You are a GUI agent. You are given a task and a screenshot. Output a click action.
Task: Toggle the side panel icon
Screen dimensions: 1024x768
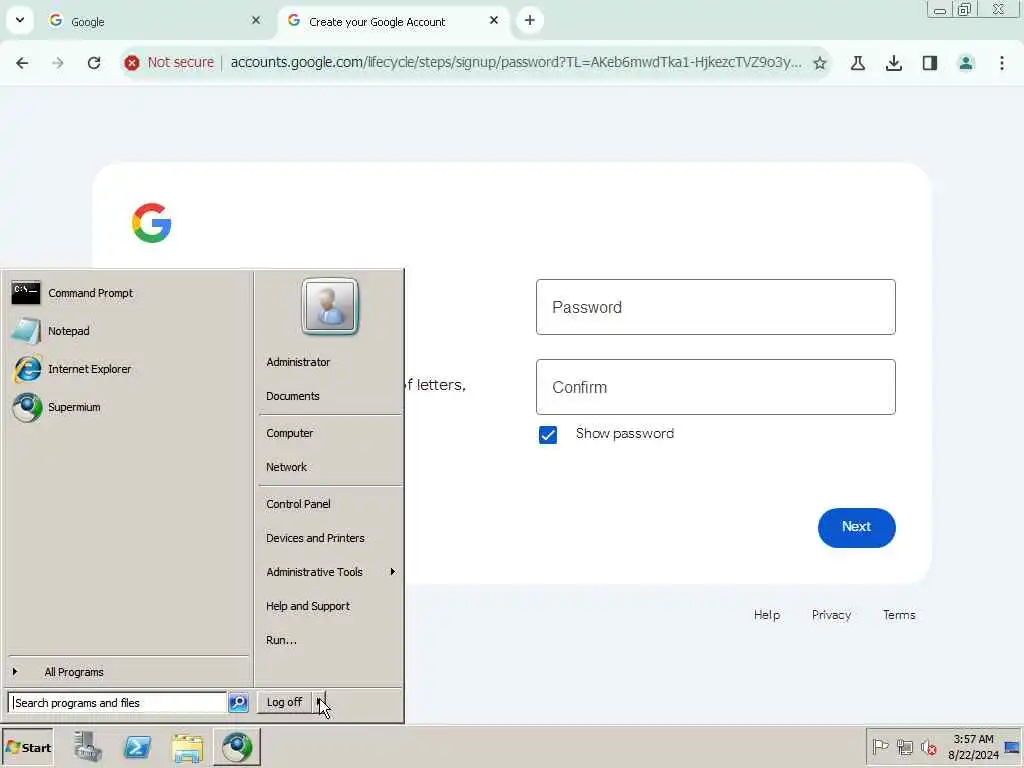(x=930, y=63)
